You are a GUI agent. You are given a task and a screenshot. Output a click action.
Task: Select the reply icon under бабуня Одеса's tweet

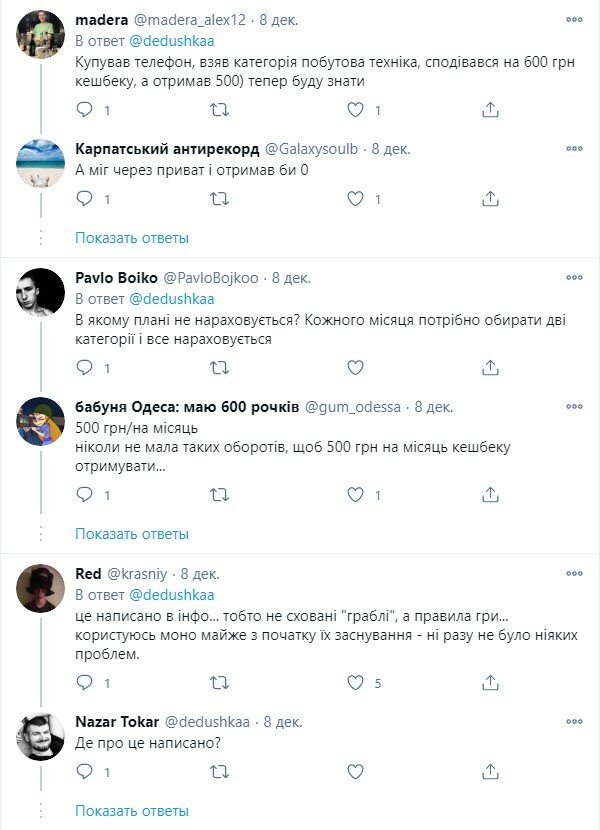pyautogui.click(x=82, y=492)
